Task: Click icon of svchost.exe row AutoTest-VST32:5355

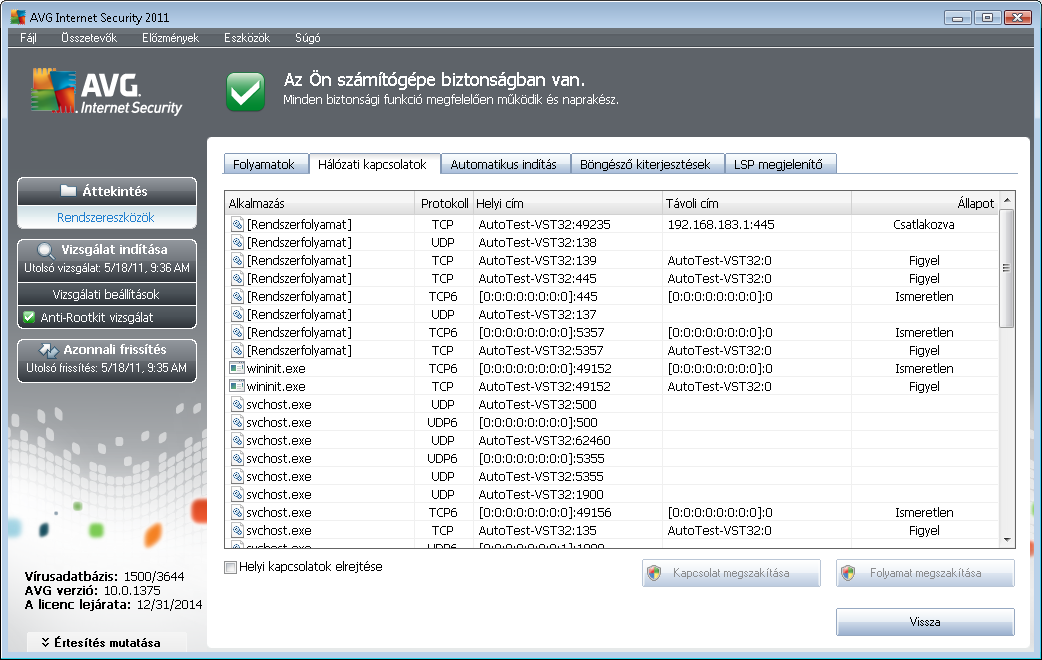Action: coord(237,476)
